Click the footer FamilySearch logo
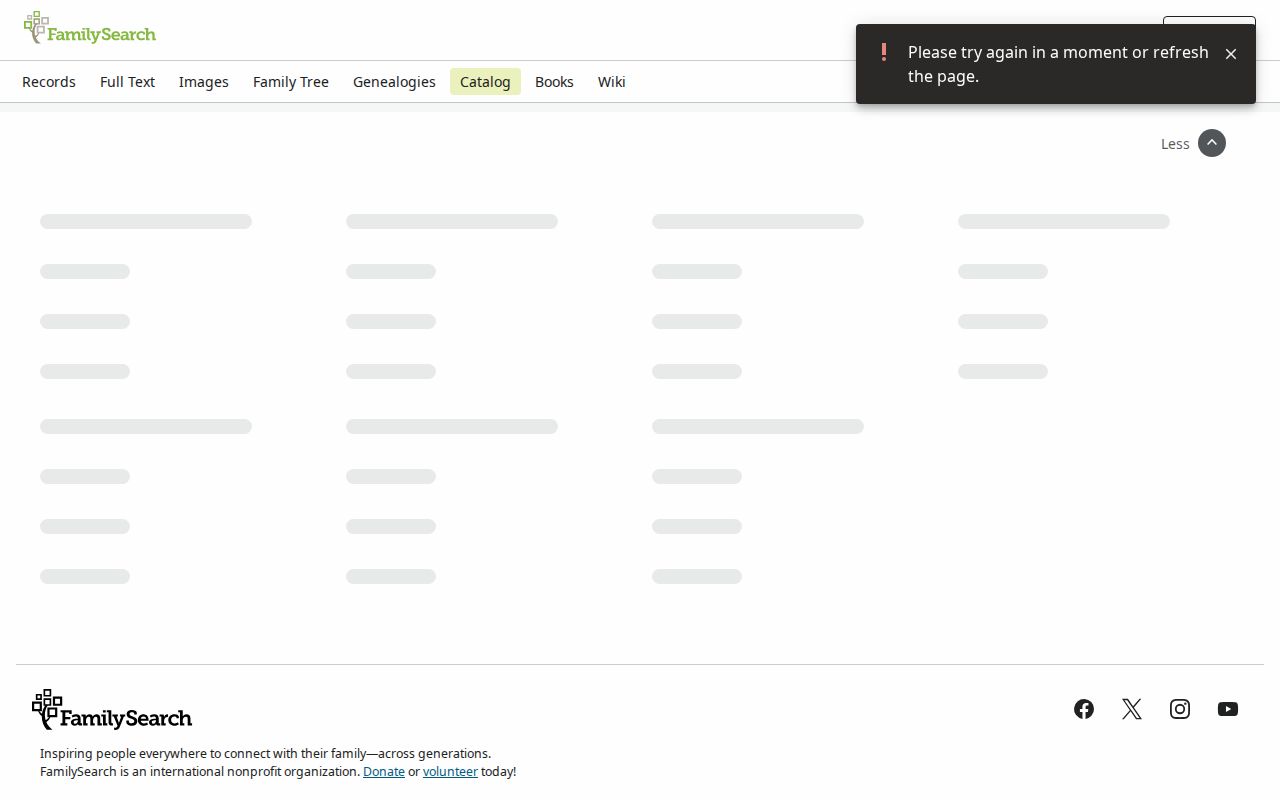The width and height of the screenshot is (1280, 800). click(112, 710)
